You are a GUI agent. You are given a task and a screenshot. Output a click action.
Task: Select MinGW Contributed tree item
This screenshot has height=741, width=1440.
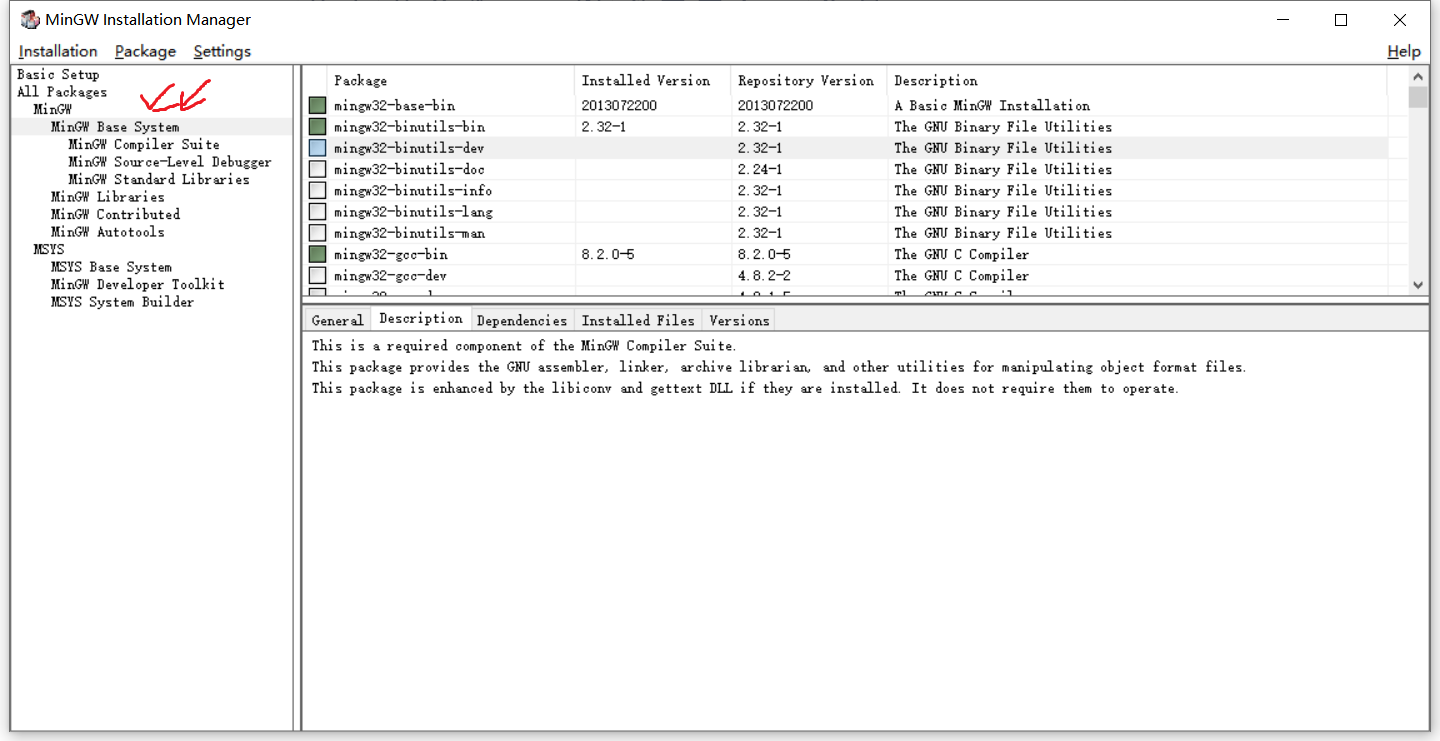[116, 214]
